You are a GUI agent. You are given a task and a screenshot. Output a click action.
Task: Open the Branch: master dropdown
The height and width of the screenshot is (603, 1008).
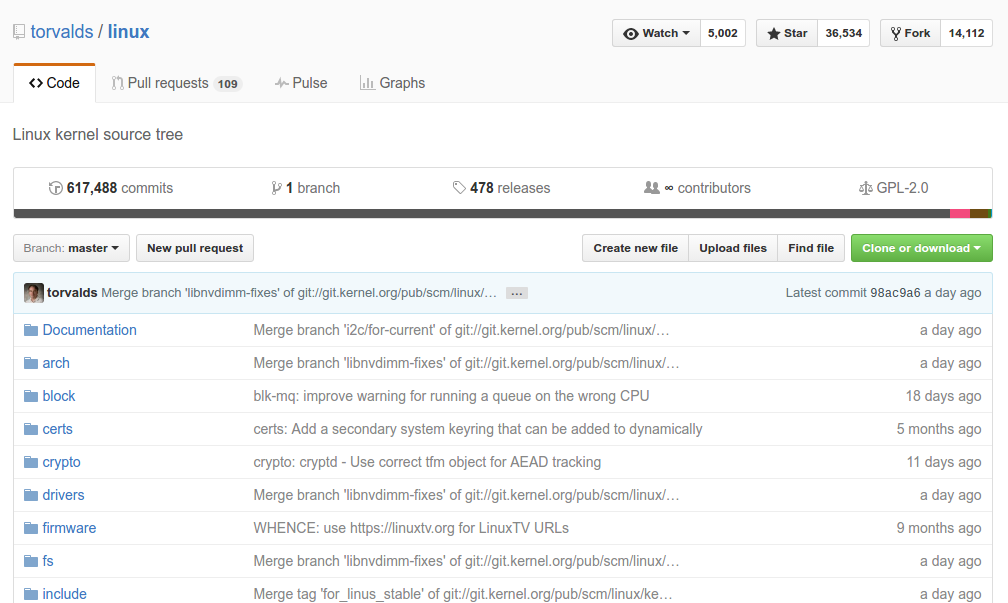point(71,248)
